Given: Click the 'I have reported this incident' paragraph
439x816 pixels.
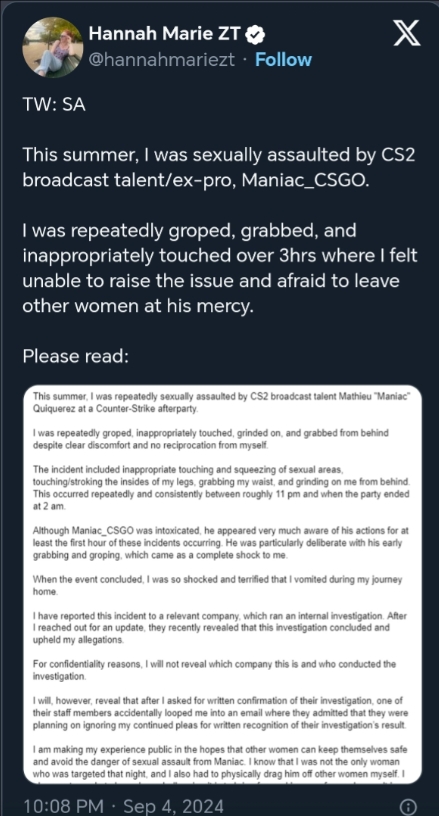Looking at the screenshot, I should pyautogui.click(x=220, y=628).
